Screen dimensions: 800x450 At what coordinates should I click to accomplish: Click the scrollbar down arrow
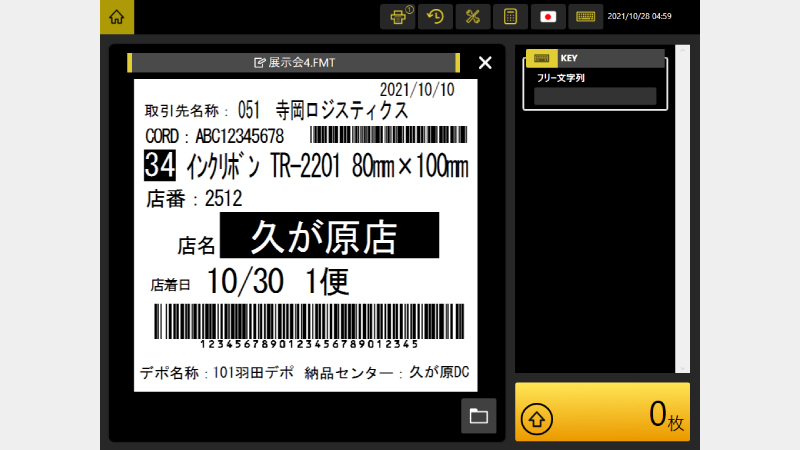click(682, 368)
